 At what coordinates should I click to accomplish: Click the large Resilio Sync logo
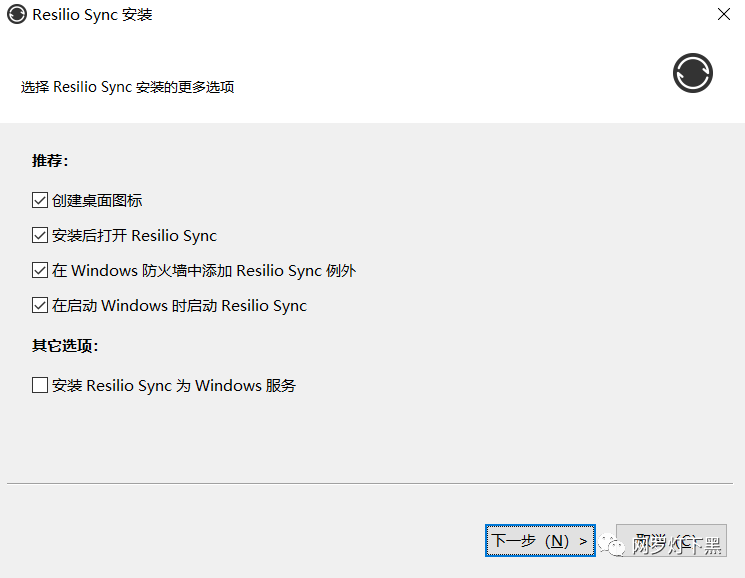[693, 73]
